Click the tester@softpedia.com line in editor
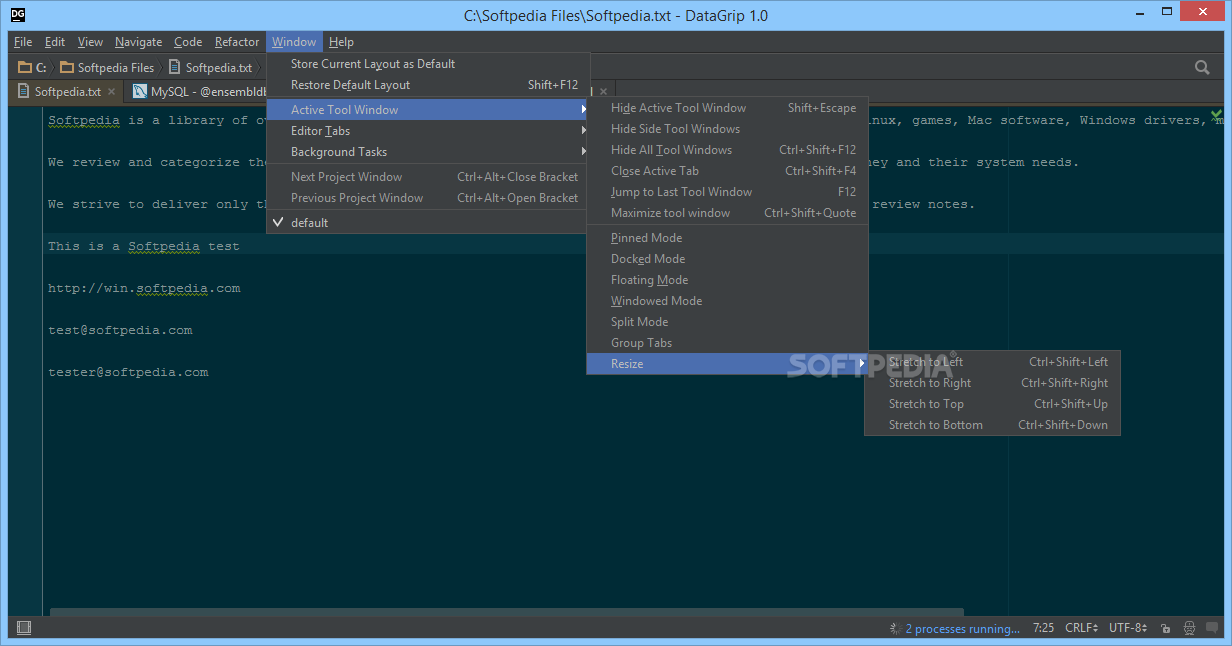This screenshot has height=646, width=1232. coord(128,372)
